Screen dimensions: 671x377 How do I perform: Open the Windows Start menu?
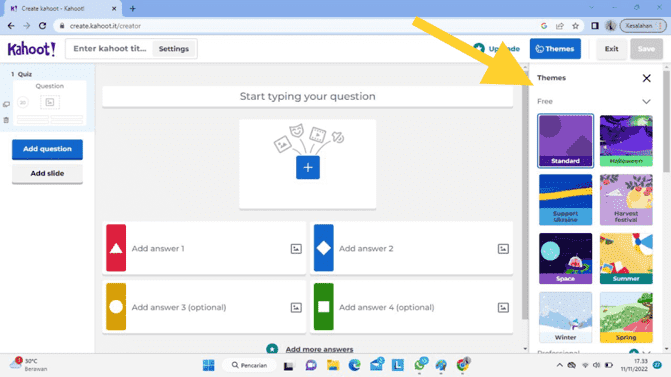209,365
